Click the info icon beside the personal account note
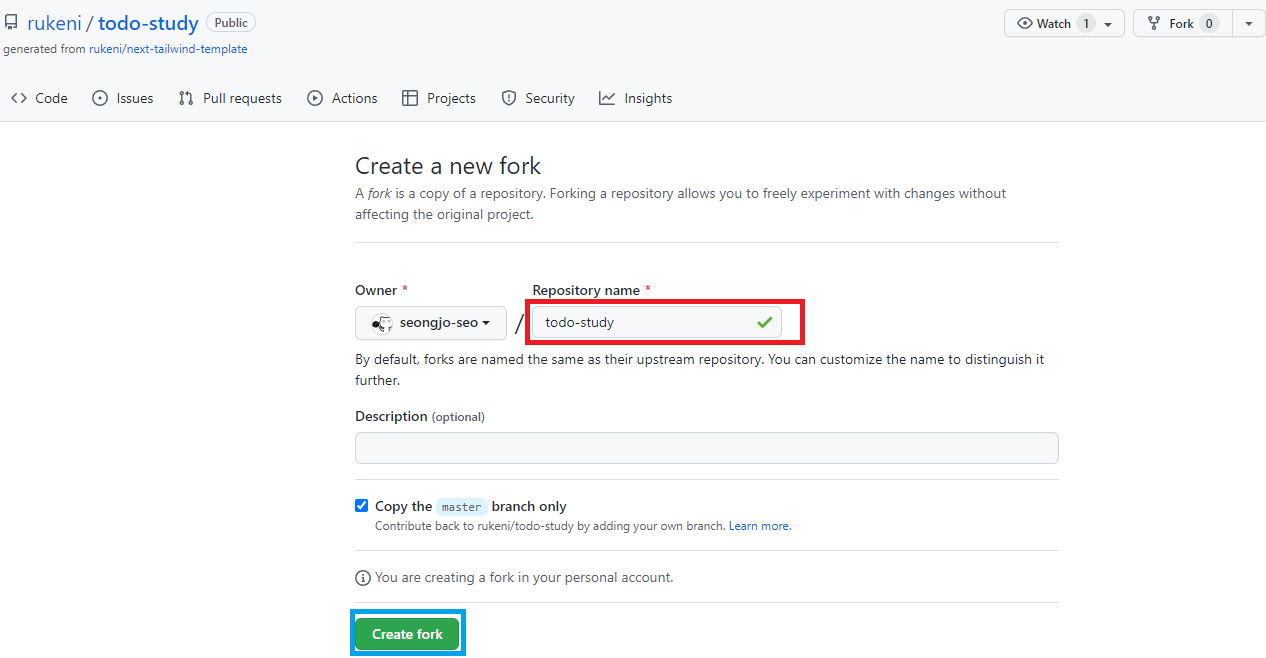 (363, 578)
